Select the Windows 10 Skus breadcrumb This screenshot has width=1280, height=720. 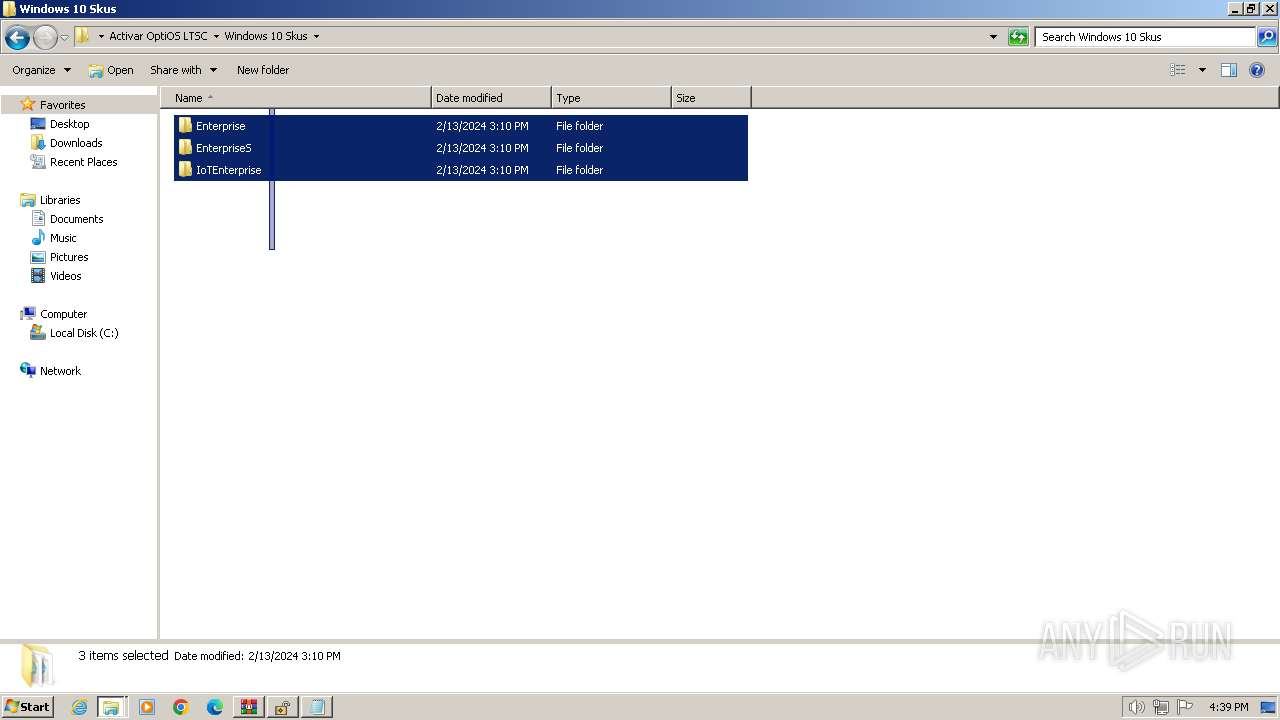(x=266, y=36)
